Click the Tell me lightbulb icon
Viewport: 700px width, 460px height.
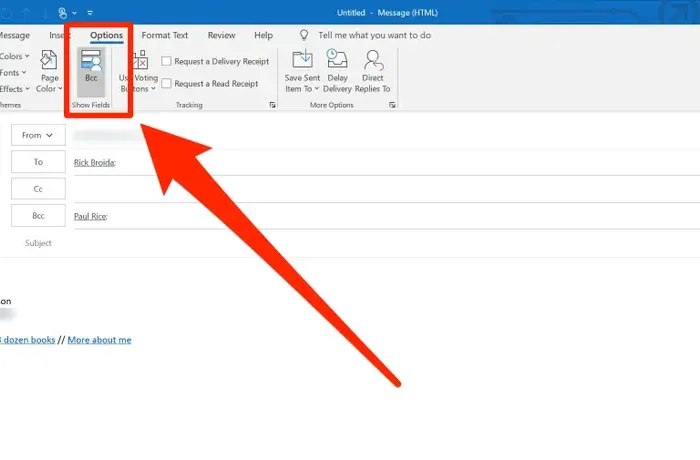304,35
